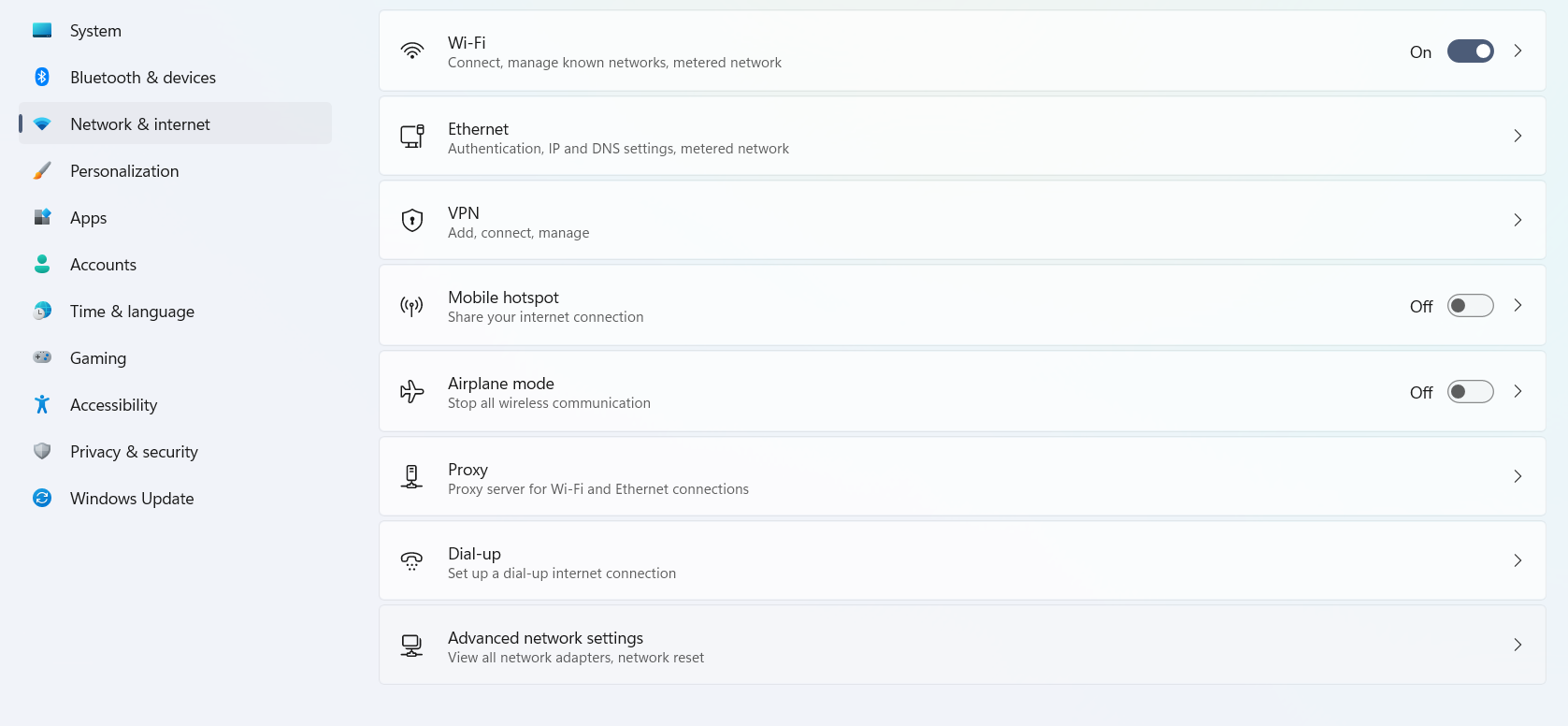Click the Ethernet monitor icon
The height and width of the screenshot is (726, 1568).
point(412,137)
